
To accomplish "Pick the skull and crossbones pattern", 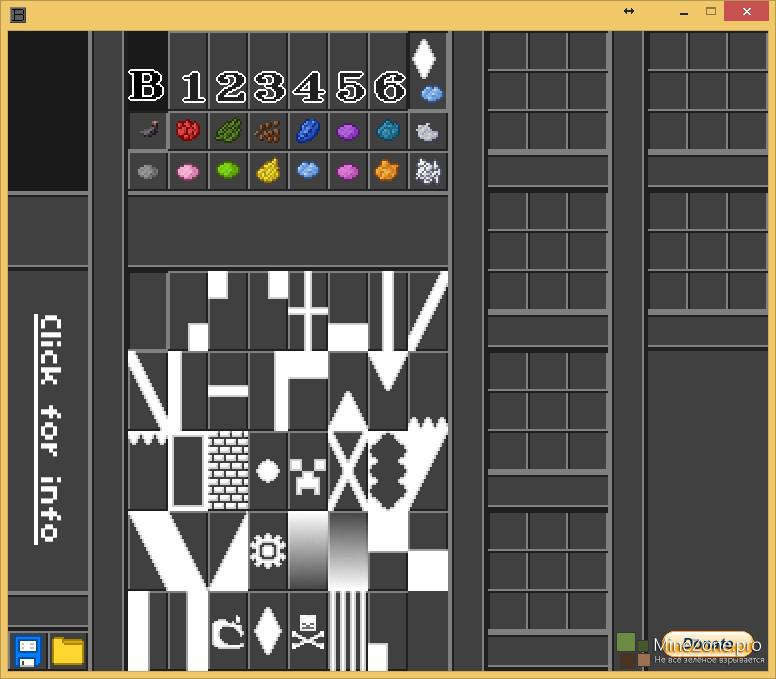I will (x=308, y=631).
